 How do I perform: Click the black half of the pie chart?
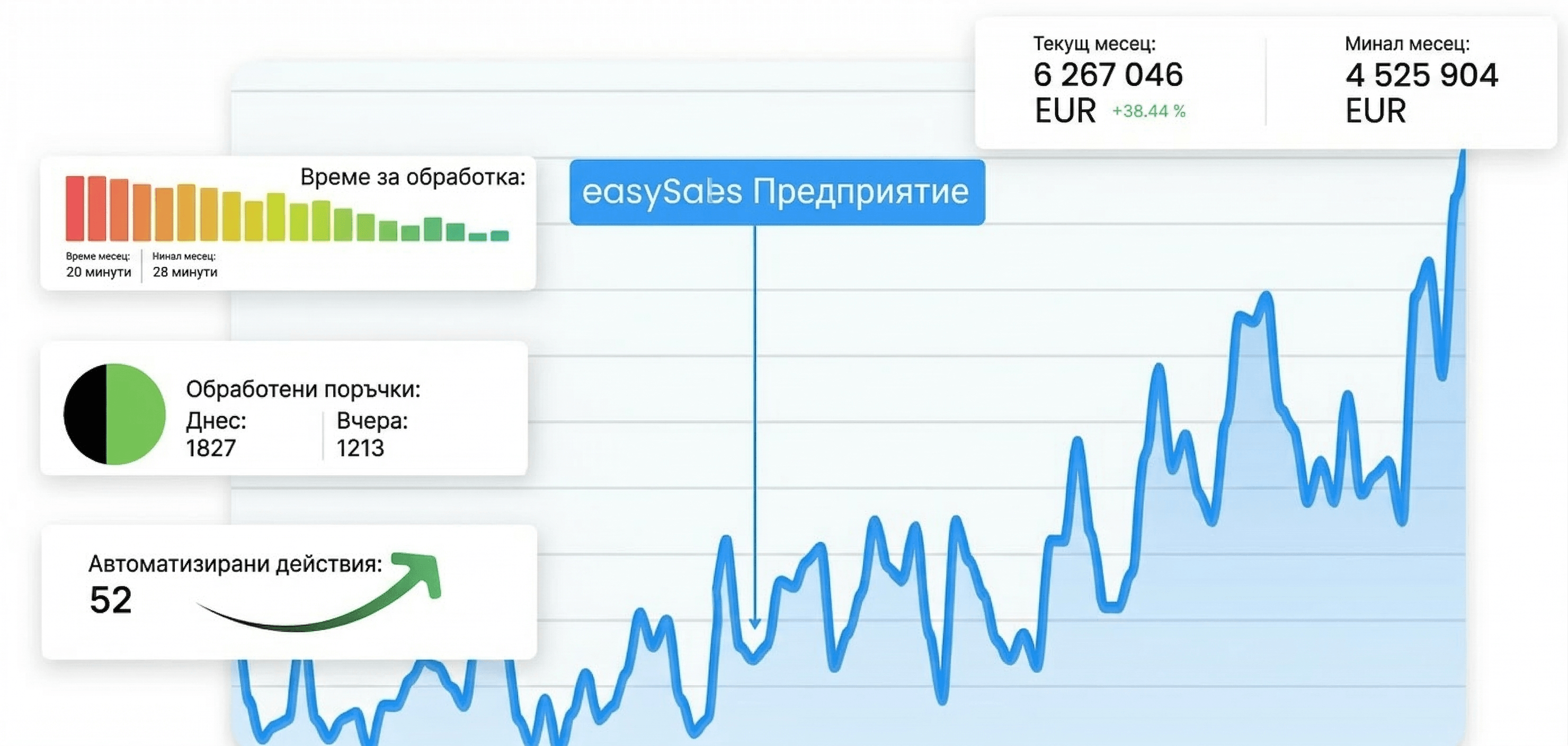[x=86, y=414]
